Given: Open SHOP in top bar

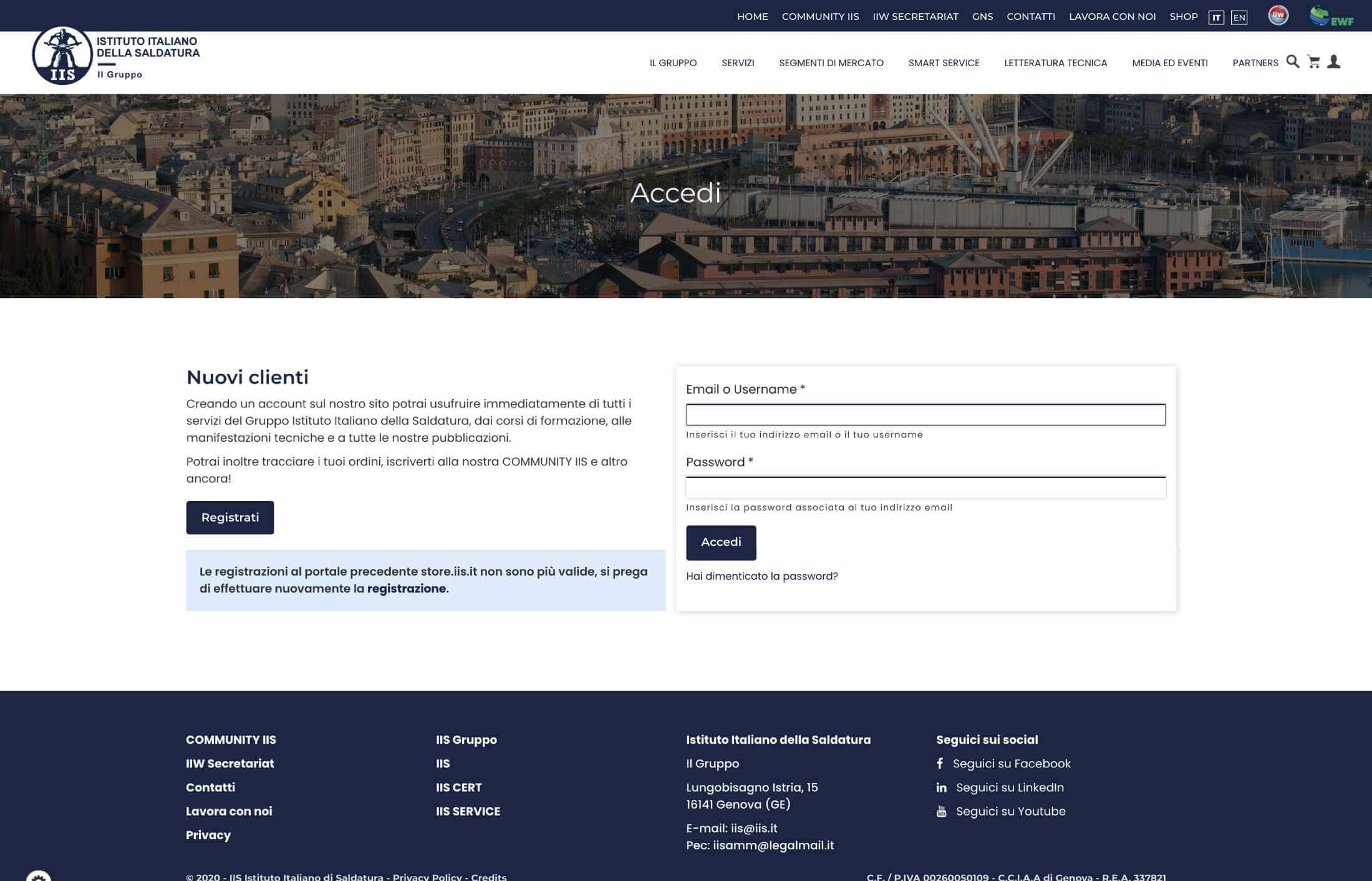Looking at the screenshot, I should [1184, 16].
